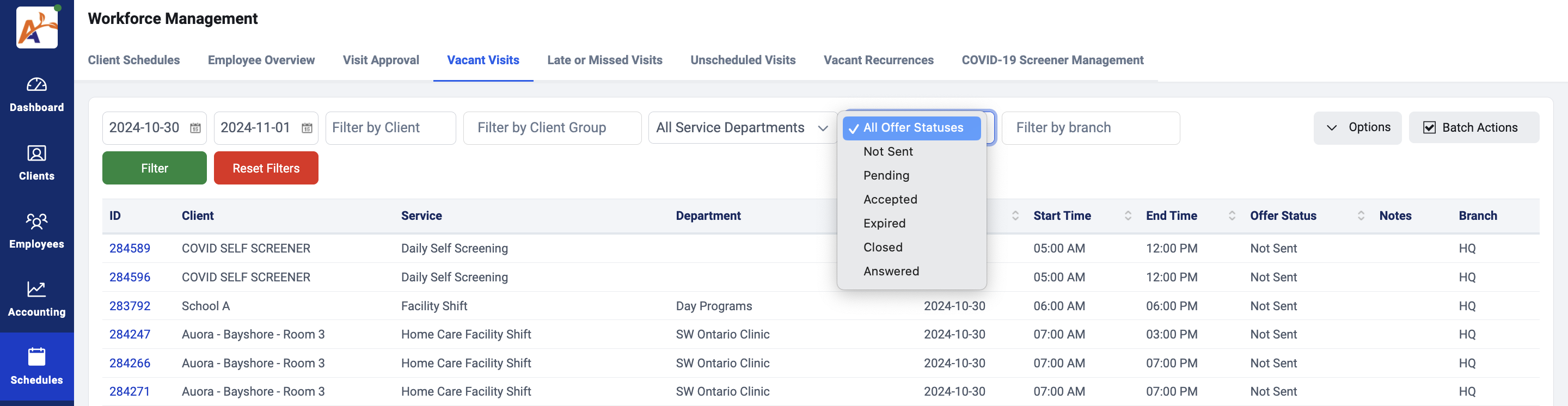Toggle the Batch Actions checkbox
The image size is (1568, 406).
[x=1429, y=128]
